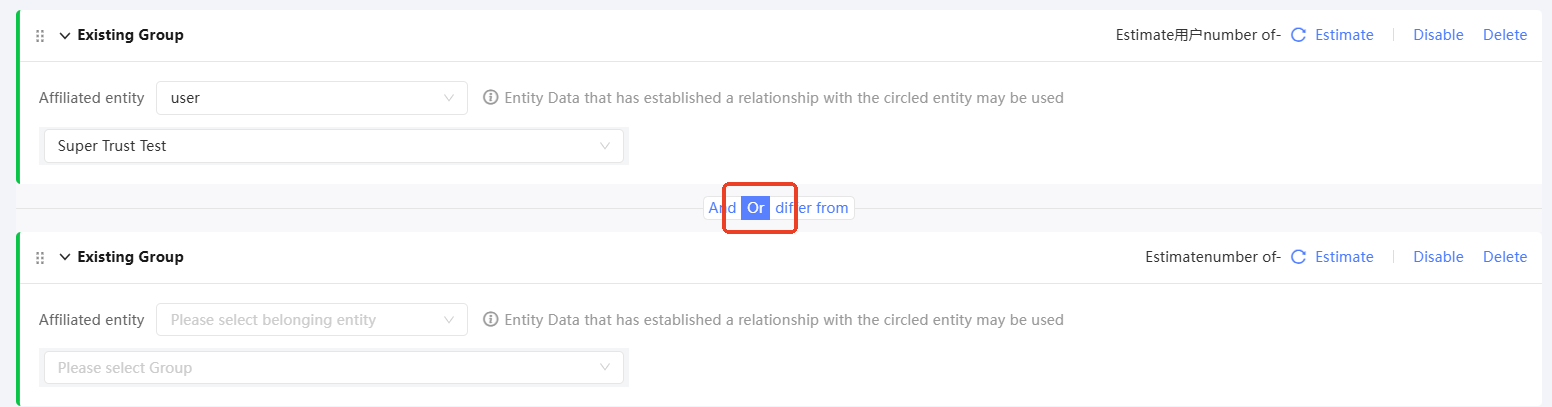Select the And logic operator
This screenshot has height=407, width=1552.
(x=722, y=208)
